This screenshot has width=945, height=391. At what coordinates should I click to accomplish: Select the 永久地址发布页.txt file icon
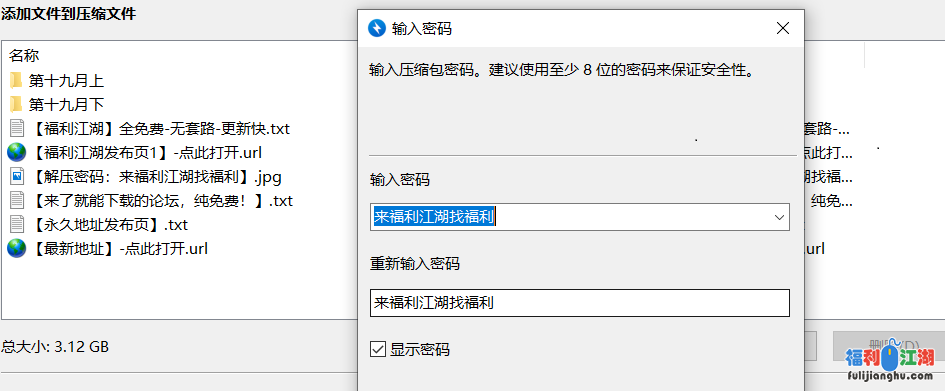(17, 225)
